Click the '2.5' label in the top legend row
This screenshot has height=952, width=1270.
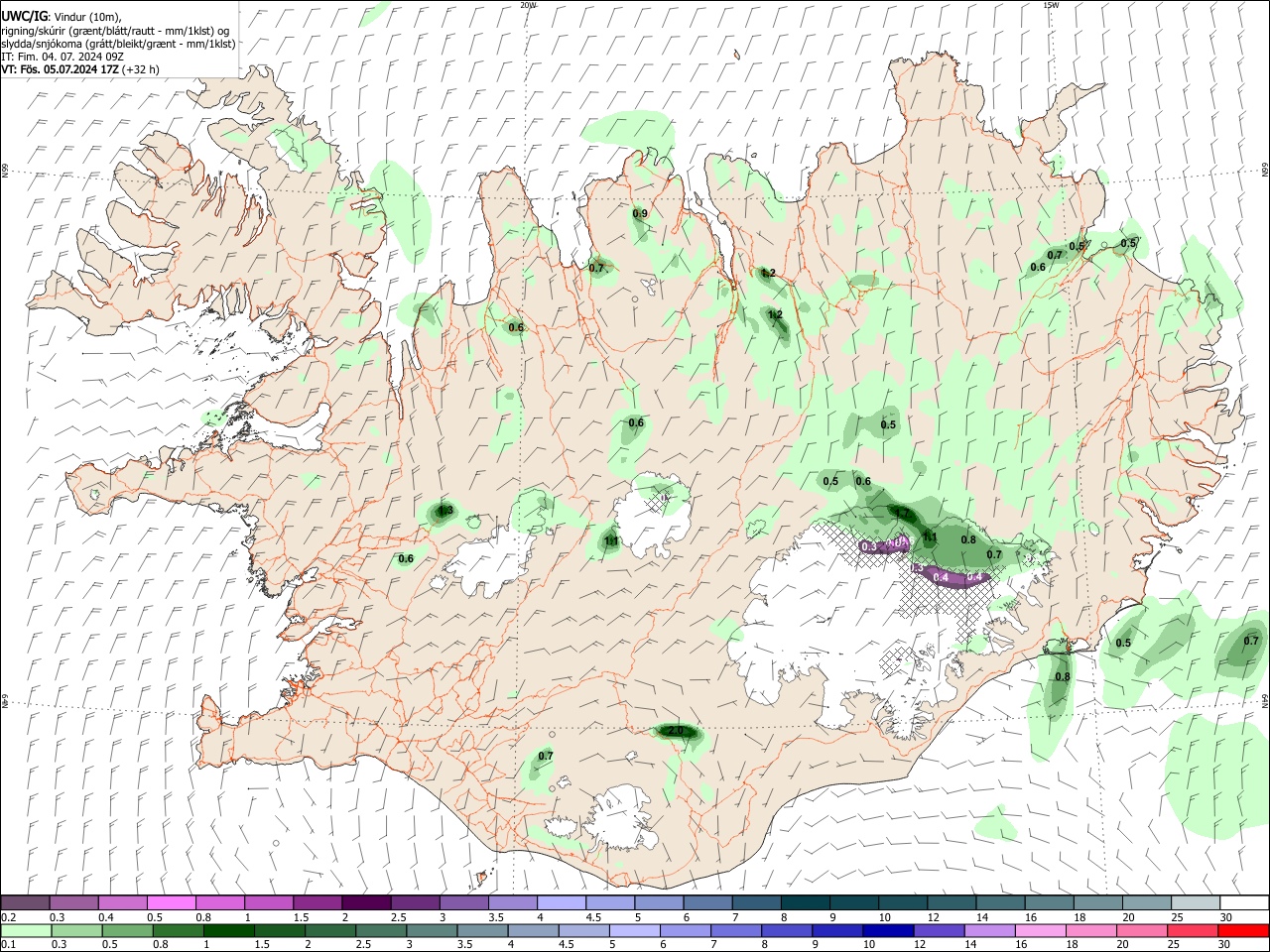(398, 917)
